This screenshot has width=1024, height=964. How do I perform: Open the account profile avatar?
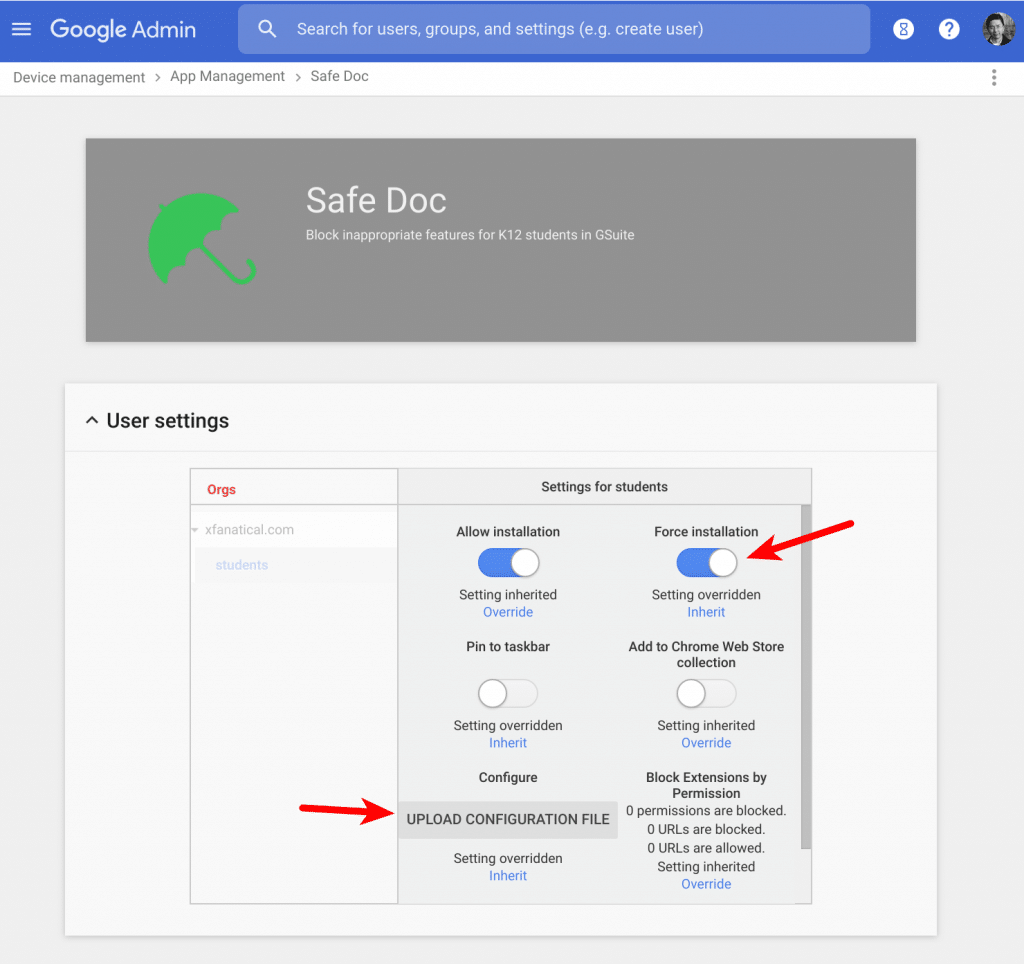pos(999,29)
